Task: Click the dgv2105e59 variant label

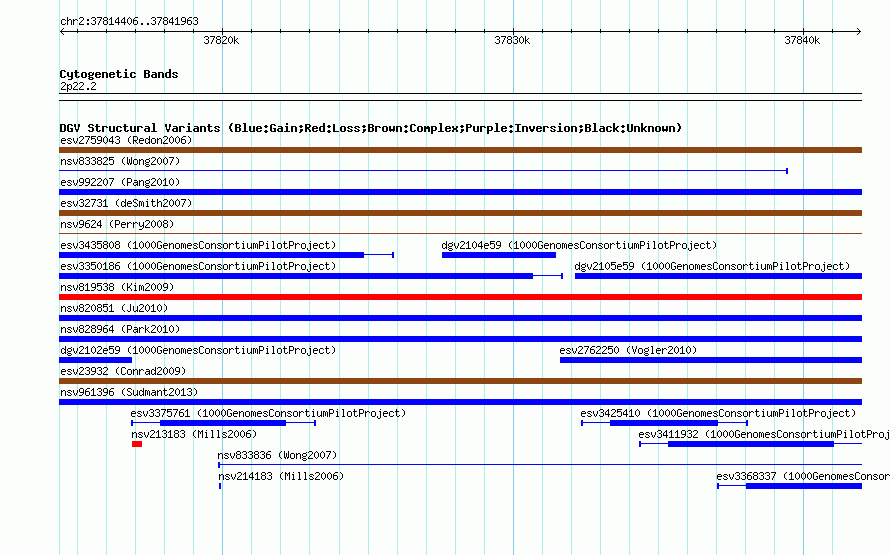Action: [x=712, y=266]
